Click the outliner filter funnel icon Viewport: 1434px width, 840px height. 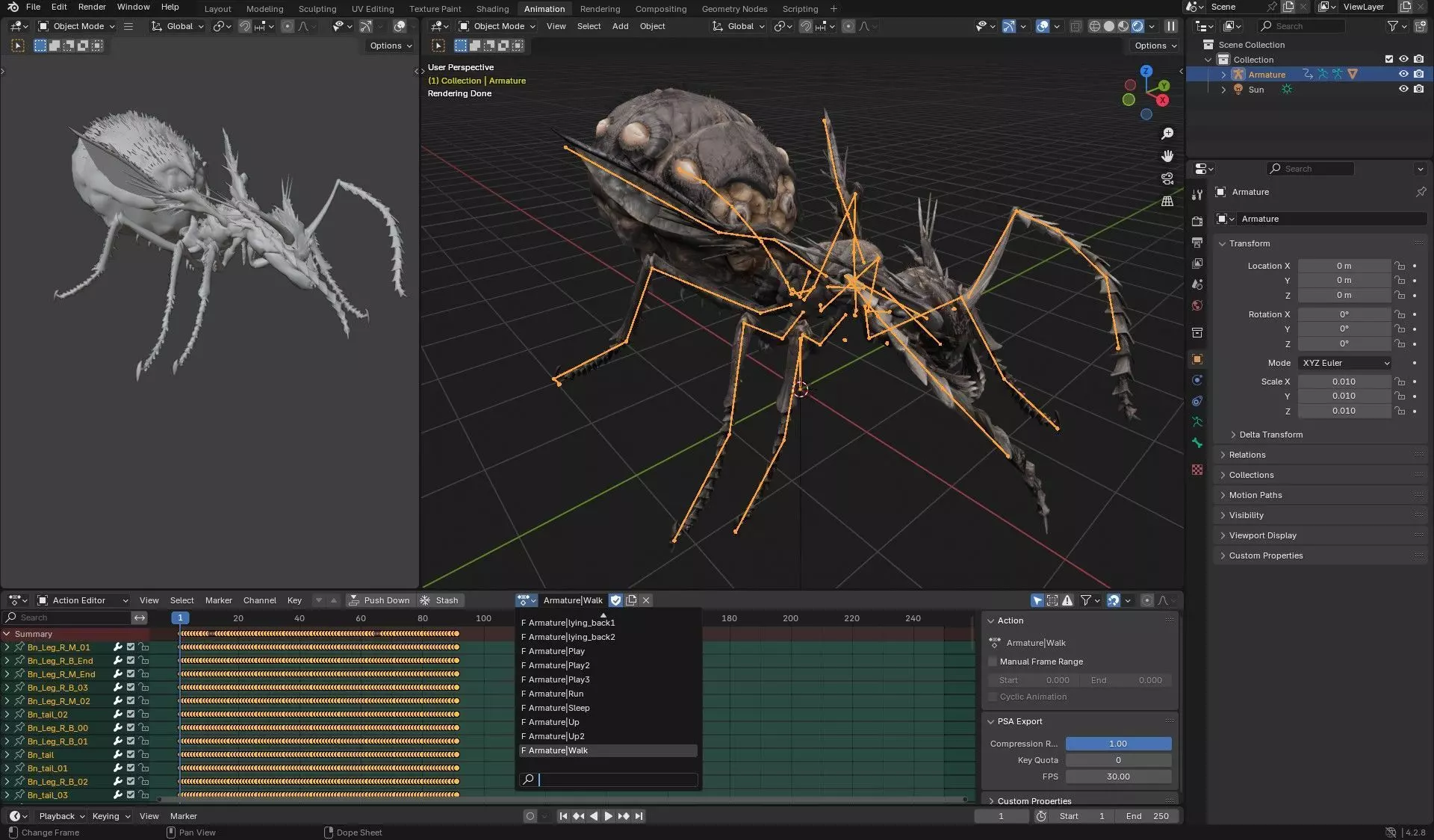tap(1393, 26)
